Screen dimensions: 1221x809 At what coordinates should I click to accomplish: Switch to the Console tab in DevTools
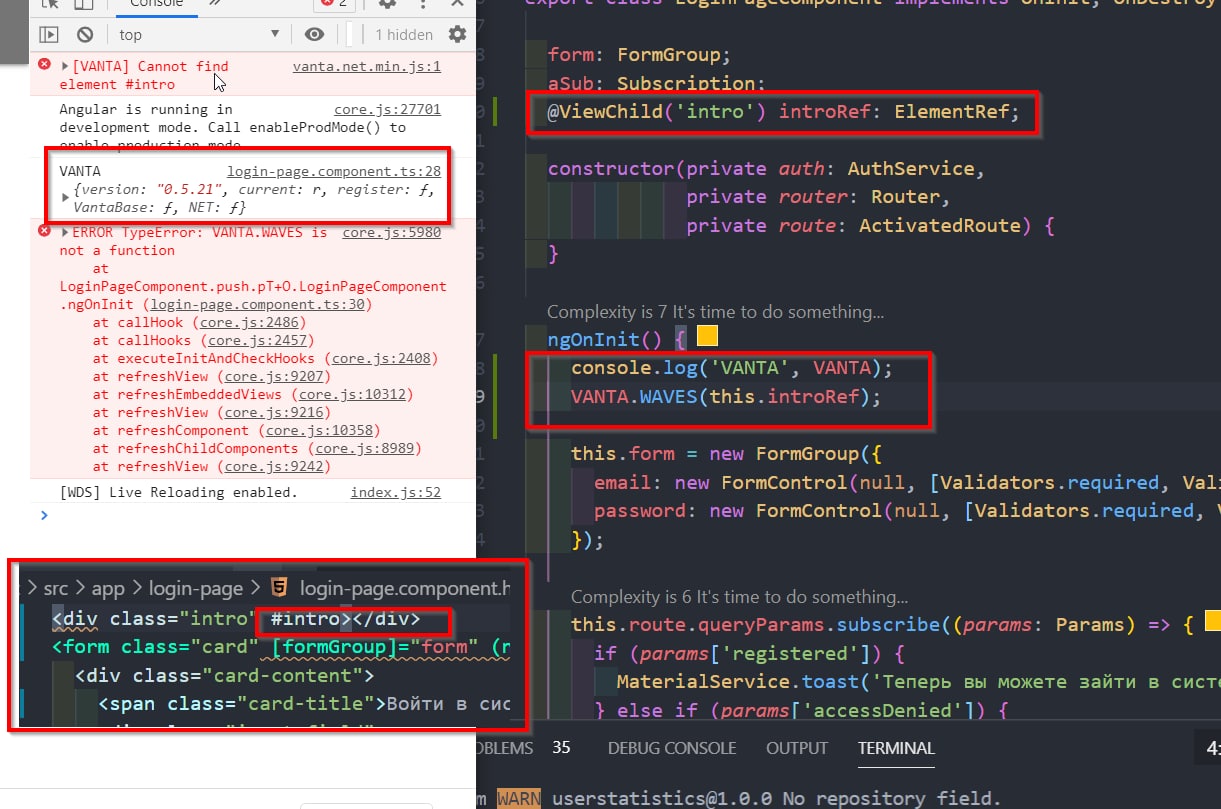tap(157, 4)
